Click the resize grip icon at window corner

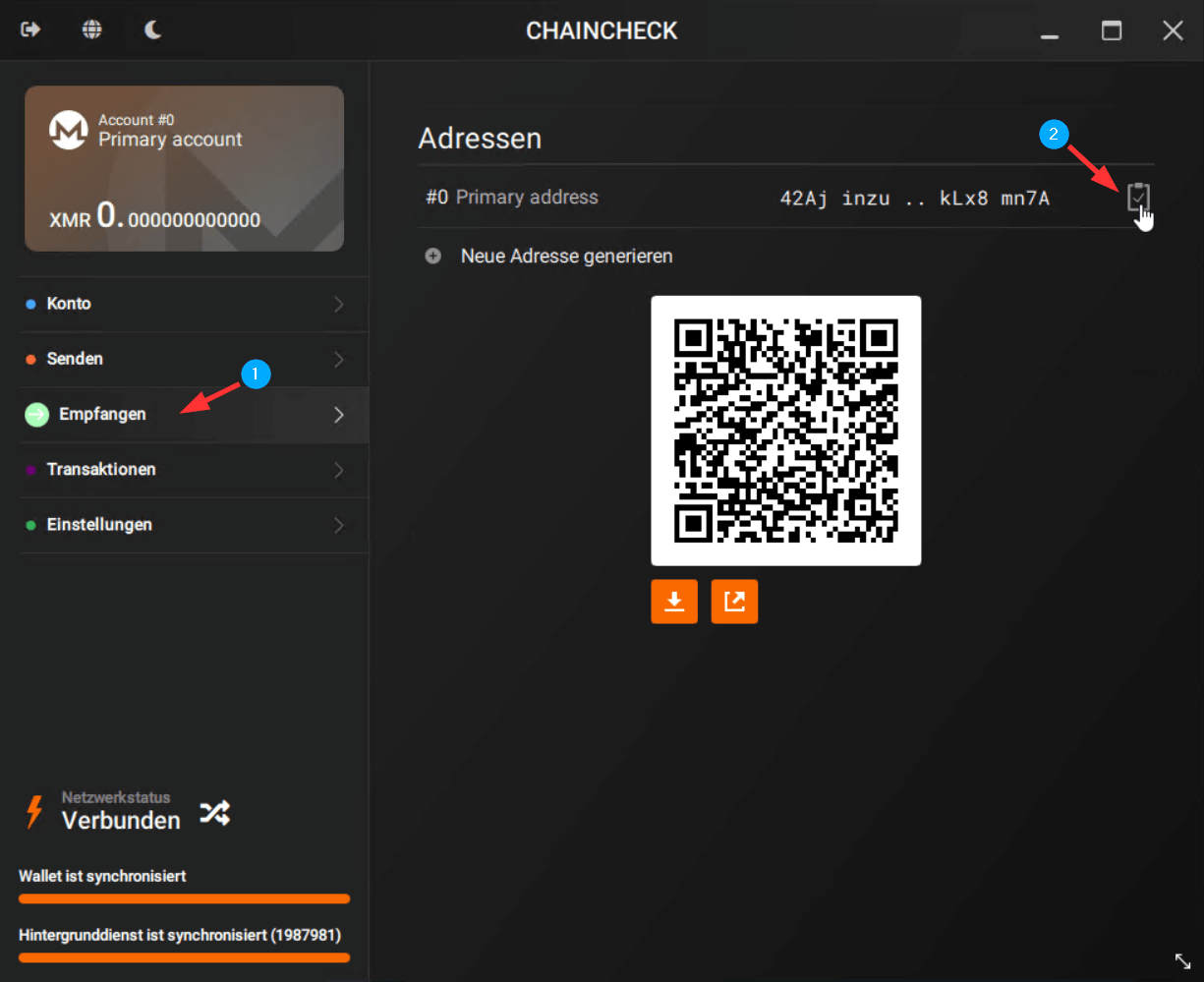point(1182,960)
